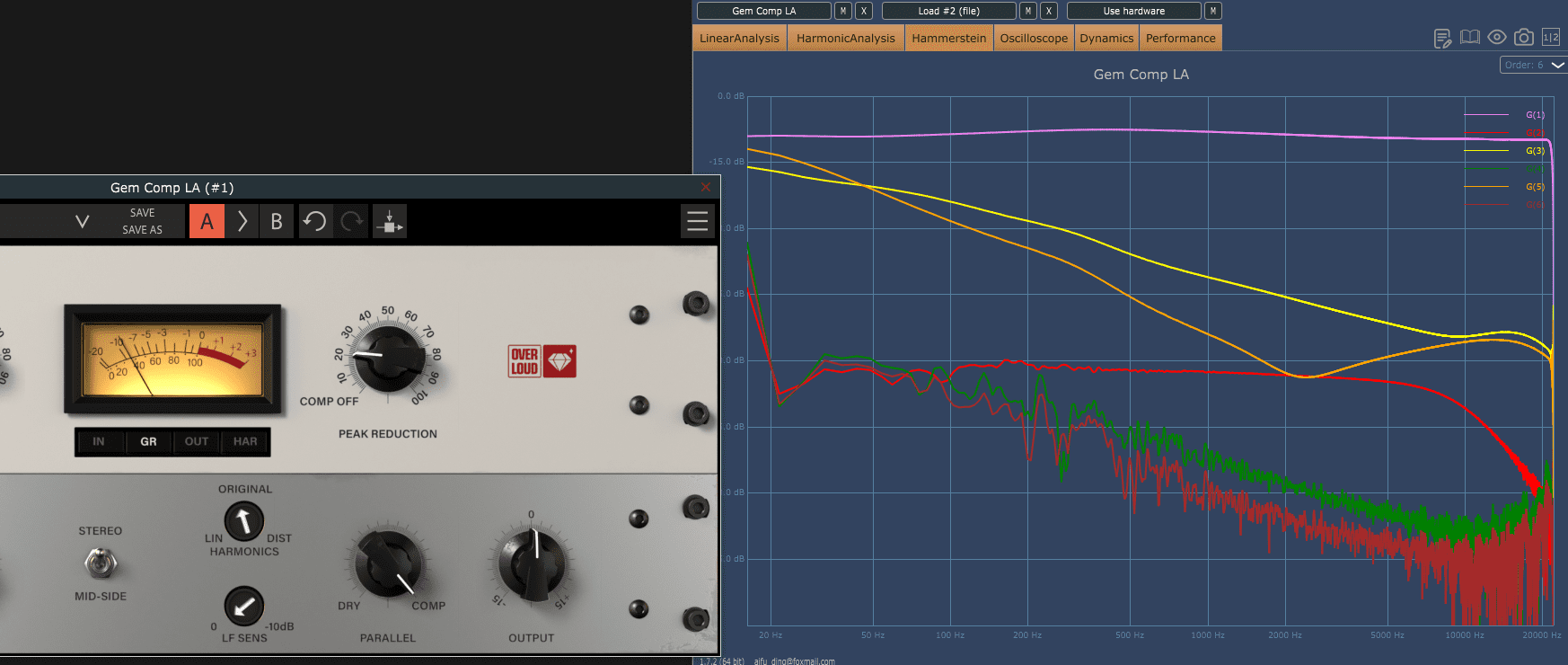Toggle G(3) curve in the legend
1568x665 pixels.
tap(1535, 151)
